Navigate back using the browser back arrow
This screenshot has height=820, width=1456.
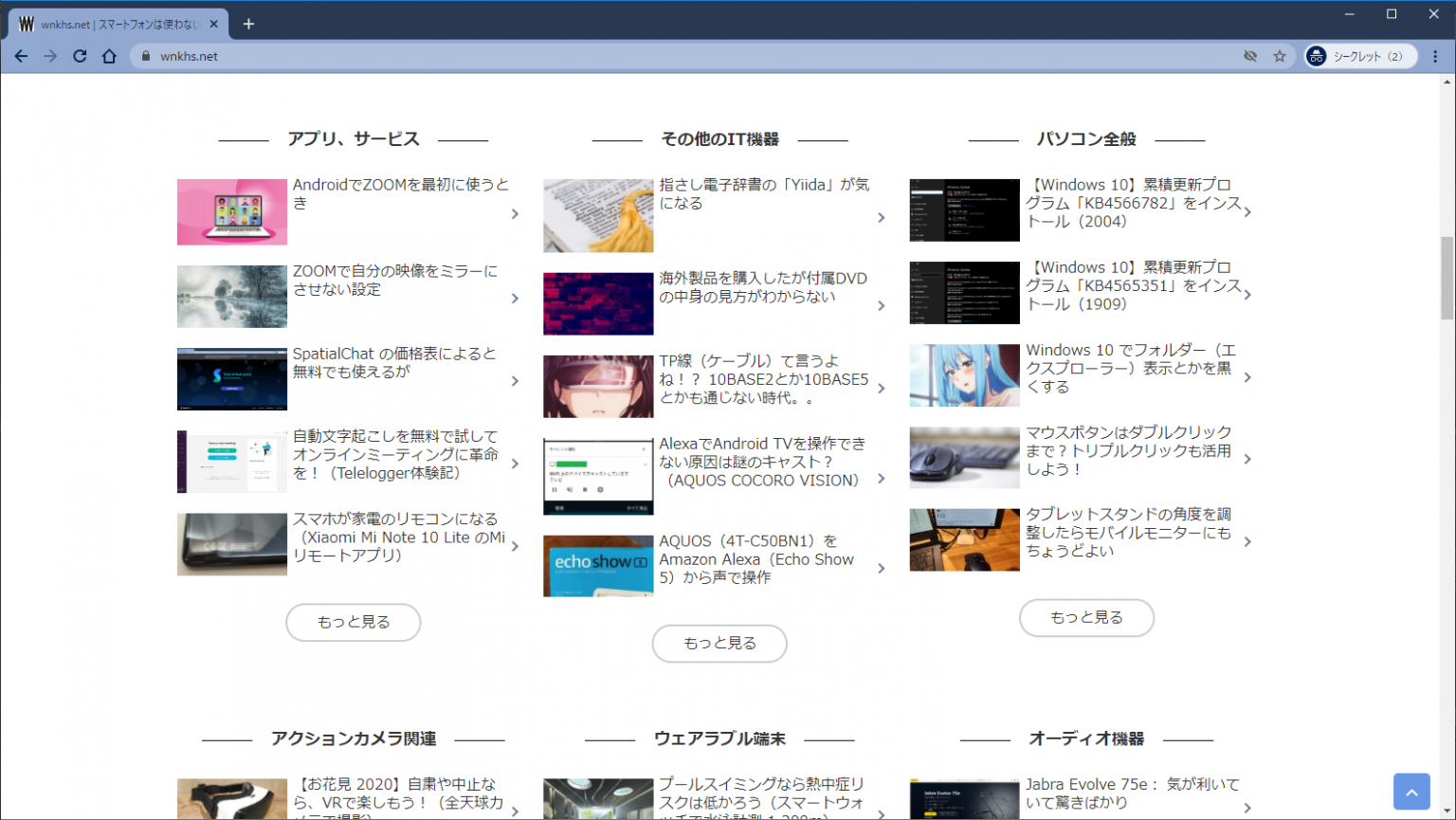tap(21, 56)
